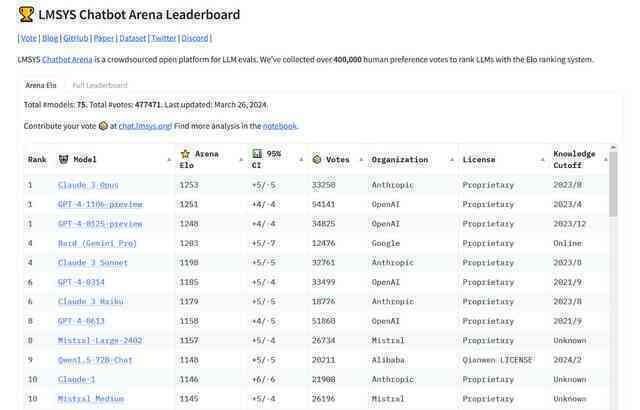Open the Bard (Gemini Pro) model link
Screen dimensions: 640x410
[x=97, y=244]
